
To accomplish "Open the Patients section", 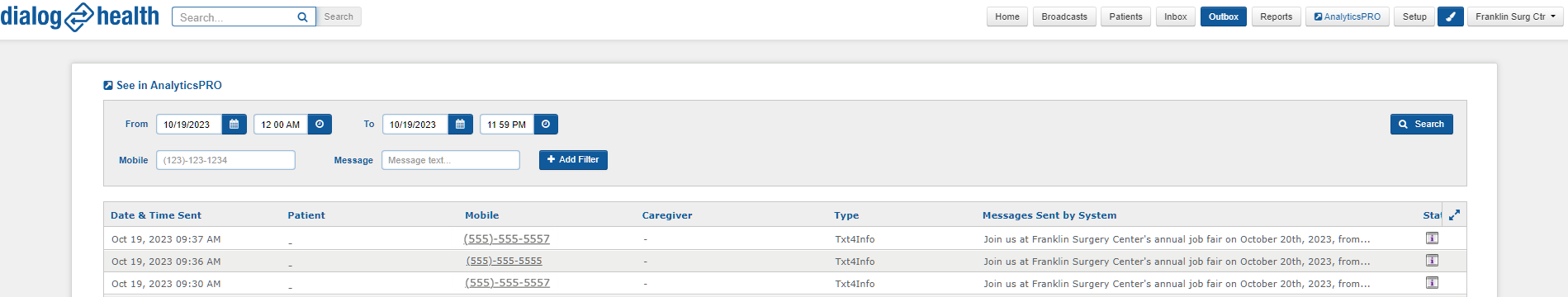I will click(x=1125, y=16).
